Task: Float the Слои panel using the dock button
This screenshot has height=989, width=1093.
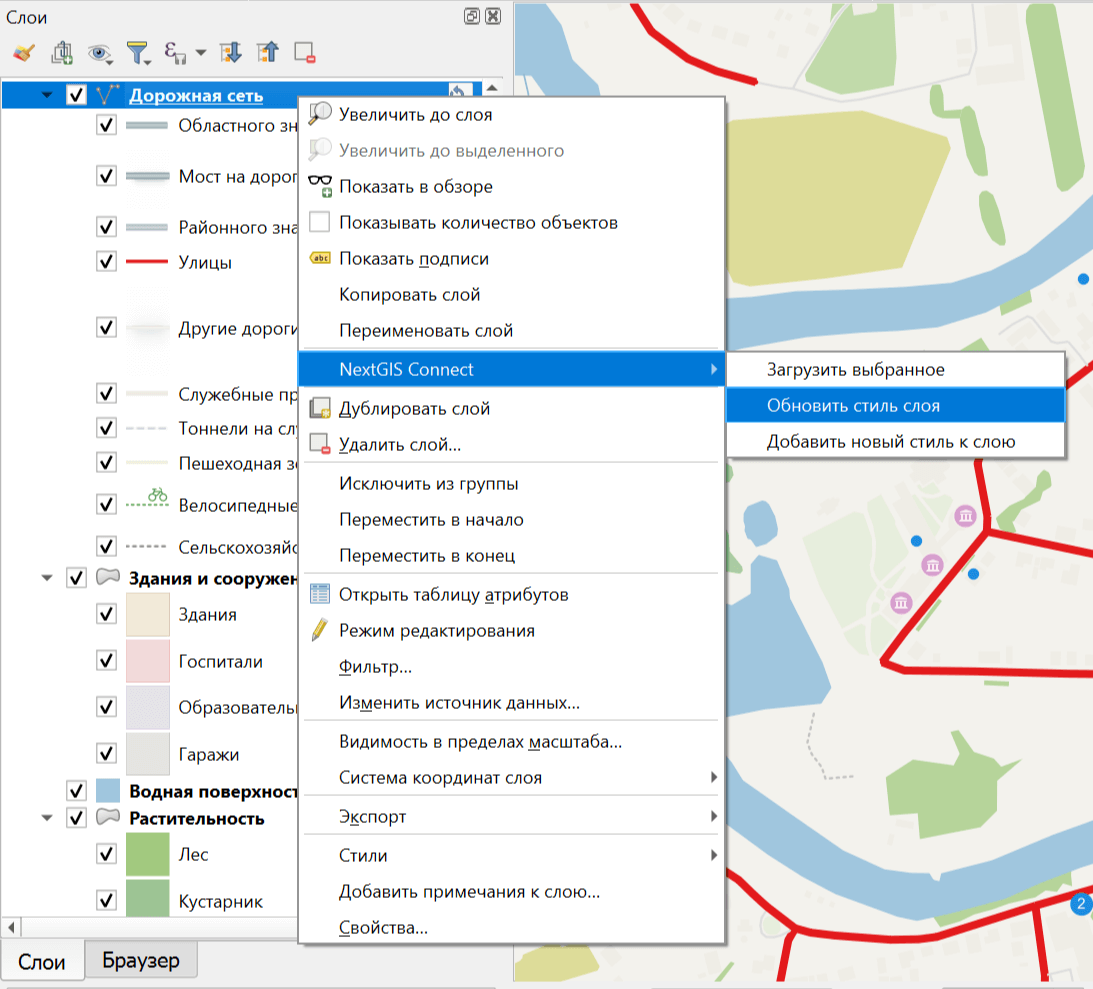Action: point(472,17)
